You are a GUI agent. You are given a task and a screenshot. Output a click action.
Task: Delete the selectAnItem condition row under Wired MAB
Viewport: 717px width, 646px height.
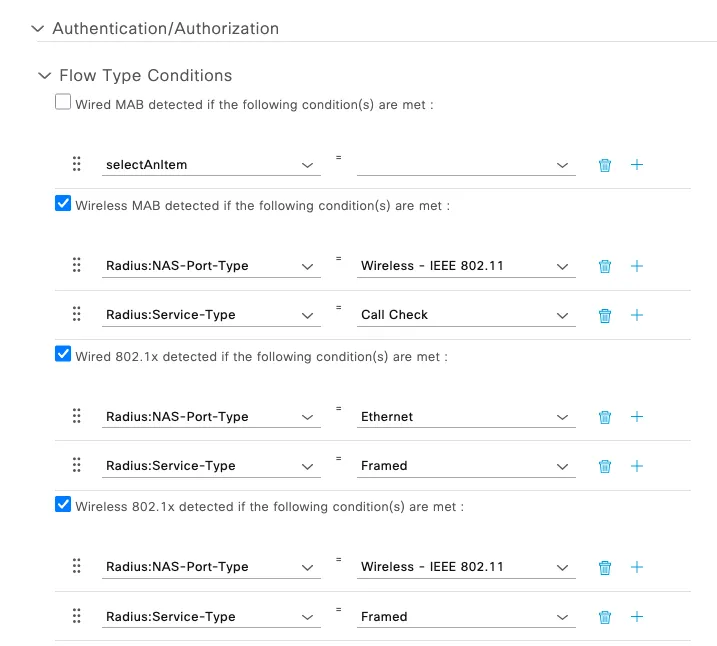605,165
